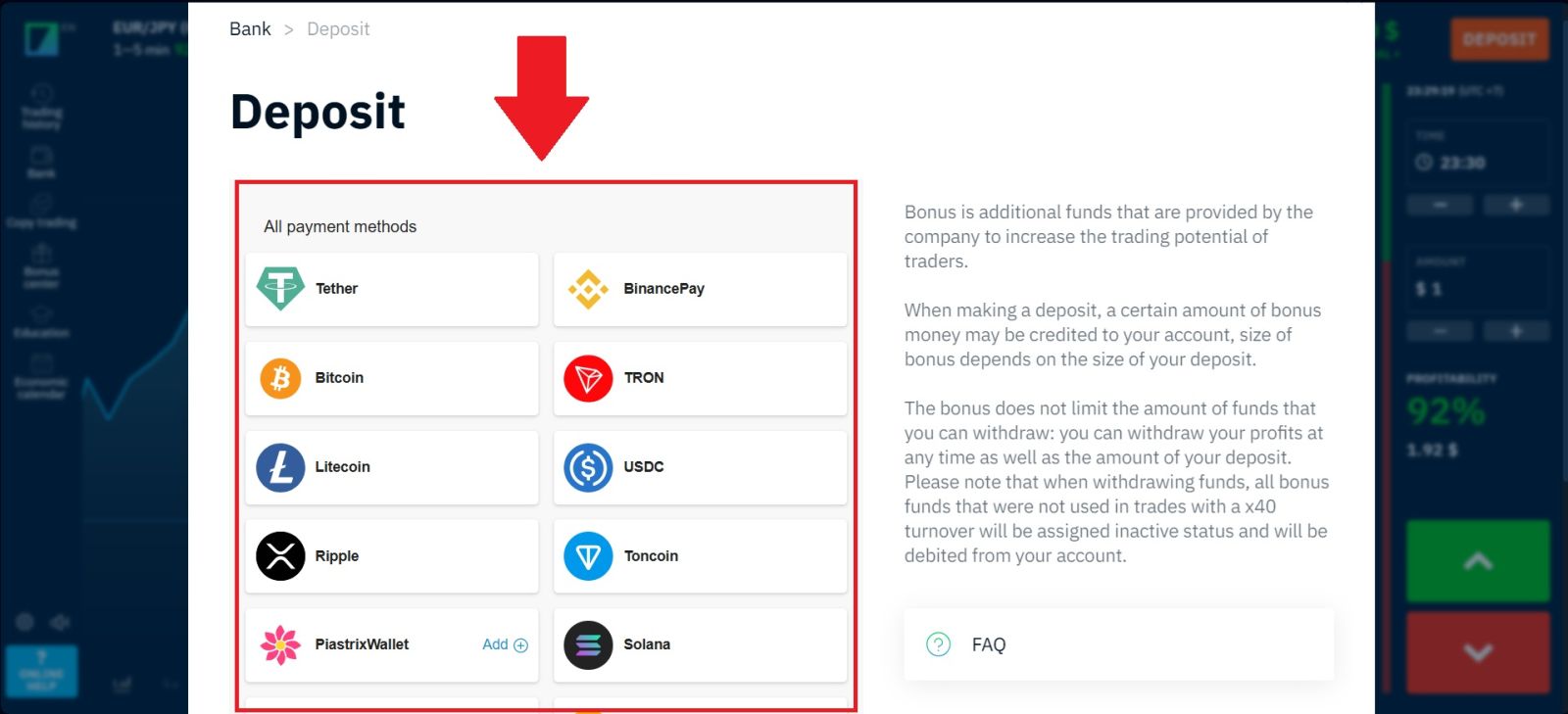
Task: Click the PiastrixWallet flower icon
Action: tap(280, 644)
